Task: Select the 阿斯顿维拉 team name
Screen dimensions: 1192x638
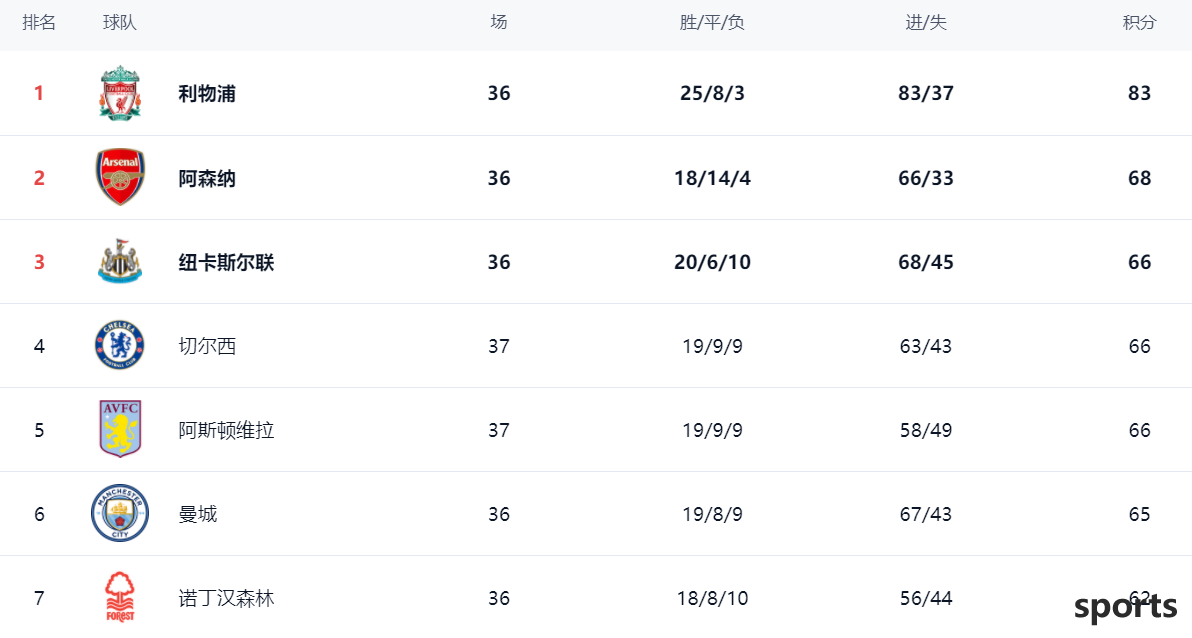Action: tap(226, 430)
